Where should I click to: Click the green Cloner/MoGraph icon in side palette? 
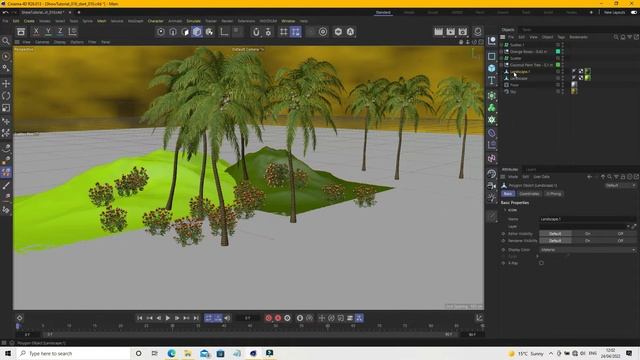click(492, 107)
